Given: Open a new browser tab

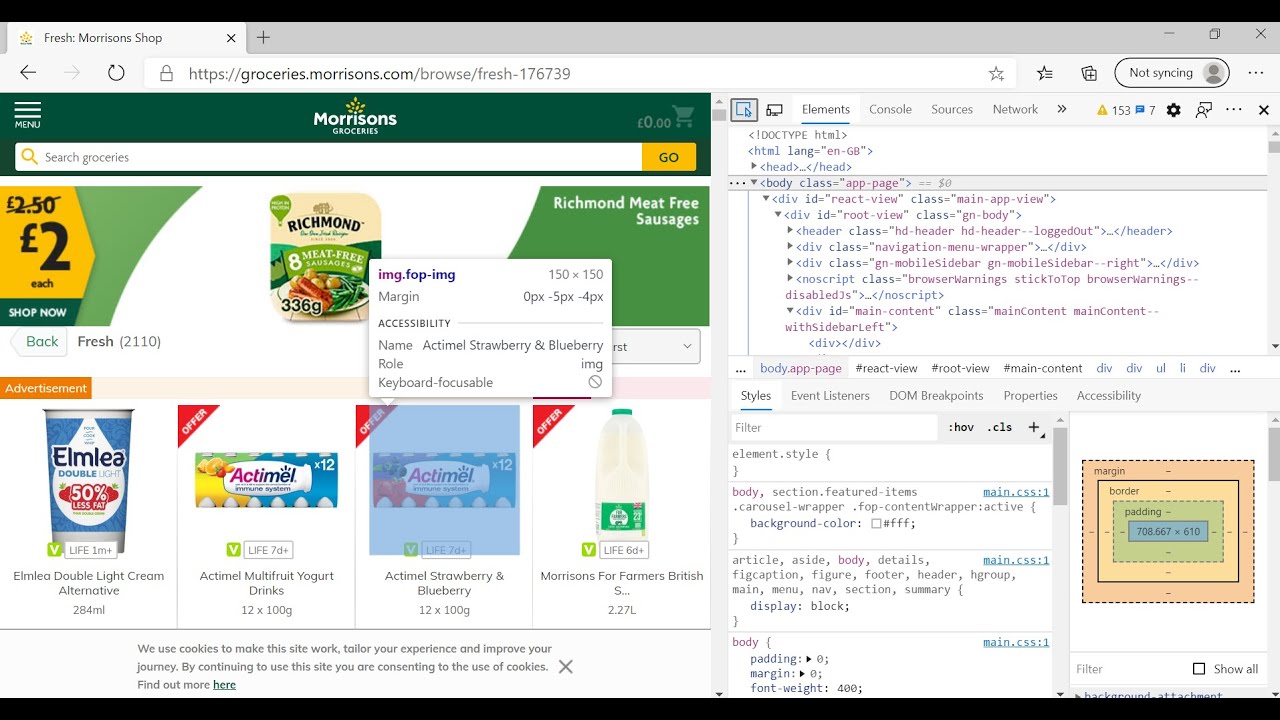Looking at the screenshot, I should pos(263,38).
